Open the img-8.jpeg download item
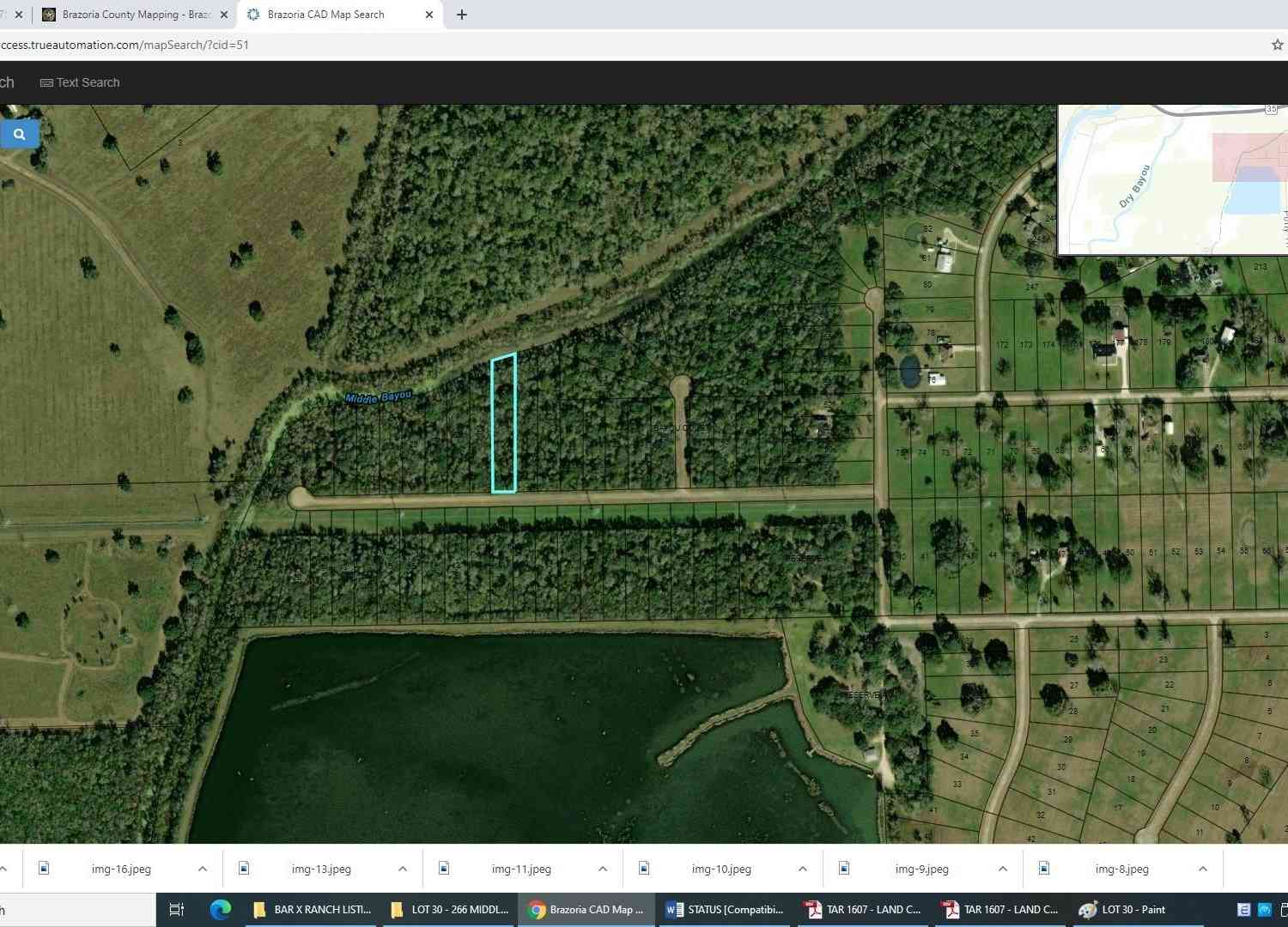 pos(1121,869)
